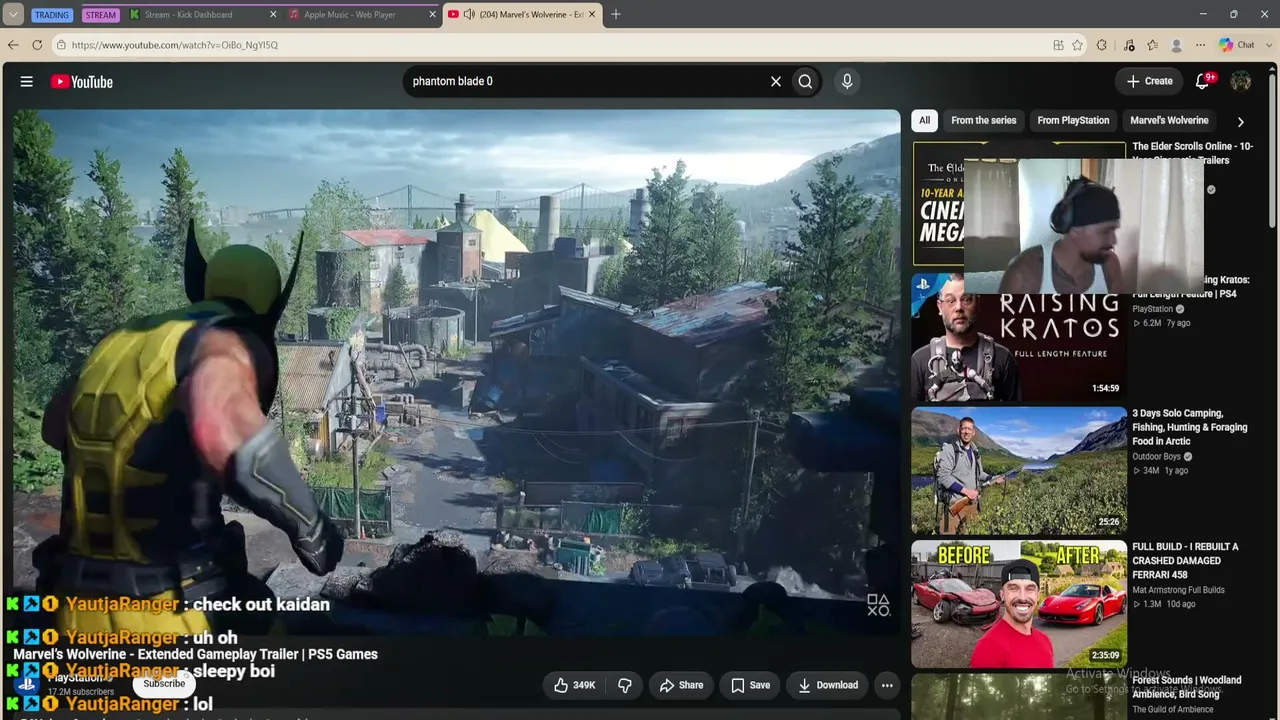1280x720 pixels.
Task: Open the 3 Days Solo Camping thumbnail
Action: click(x=1019, y=469)
